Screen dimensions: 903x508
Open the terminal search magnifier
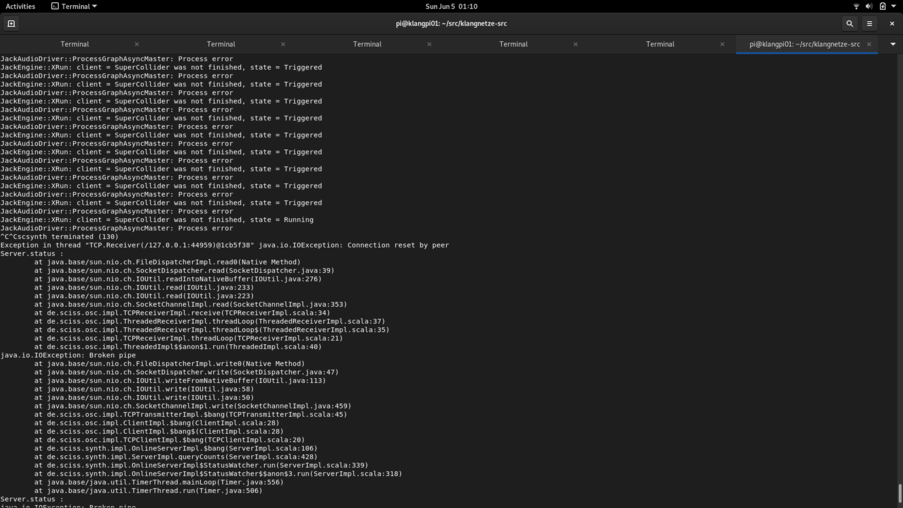tap(849, 23)
